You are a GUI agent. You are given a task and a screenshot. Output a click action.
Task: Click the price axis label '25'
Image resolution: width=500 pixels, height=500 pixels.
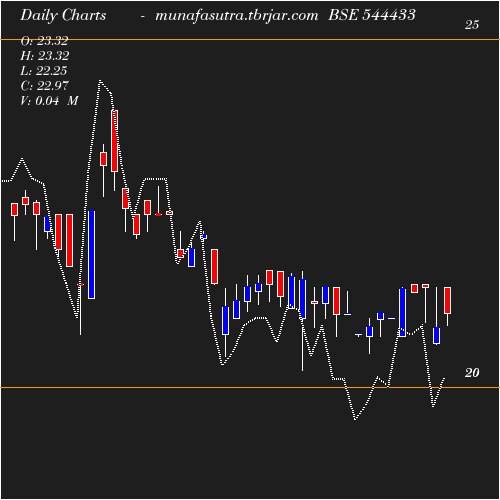472,25
